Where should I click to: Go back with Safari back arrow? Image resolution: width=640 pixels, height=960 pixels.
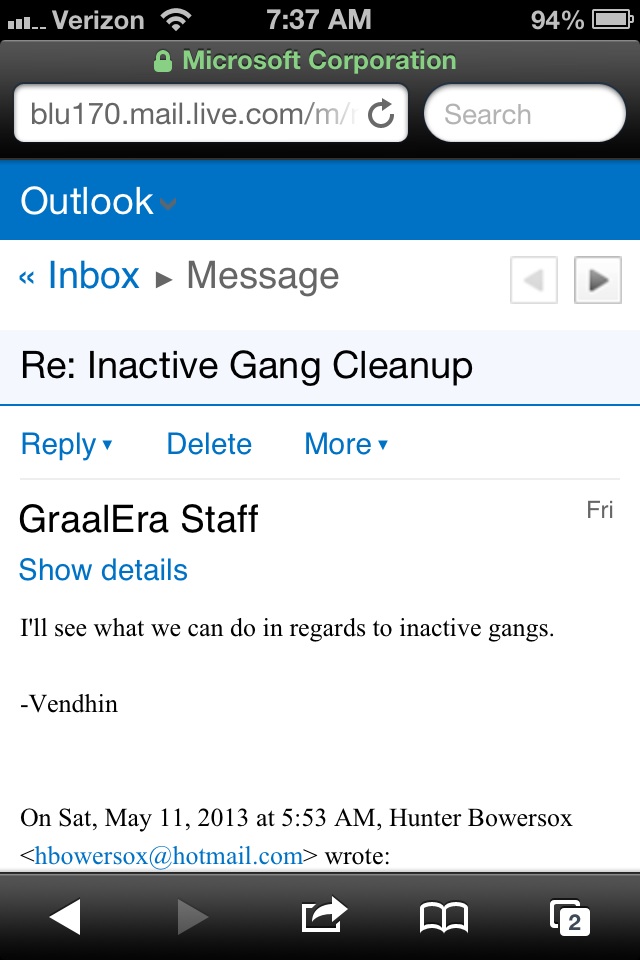coord(65,917)
